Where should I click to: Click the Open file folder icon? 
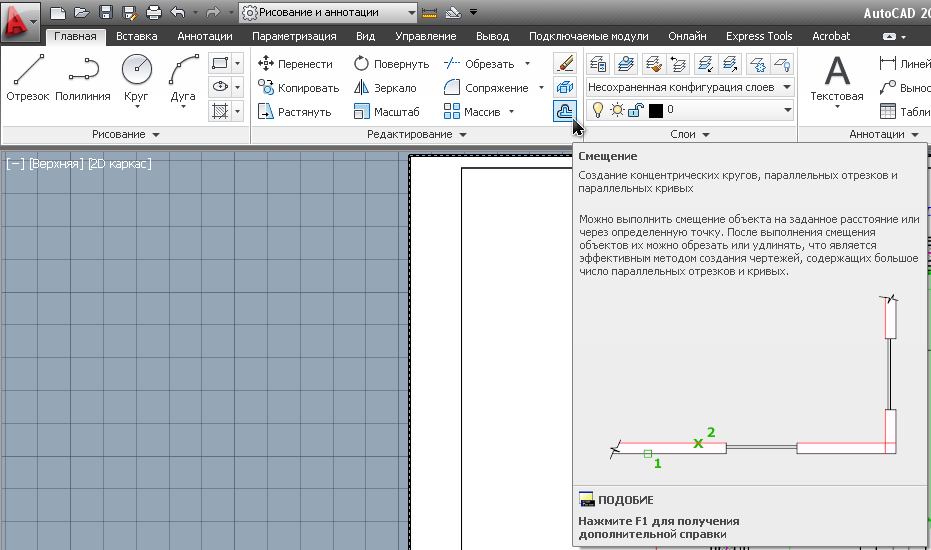pos(81,12)
